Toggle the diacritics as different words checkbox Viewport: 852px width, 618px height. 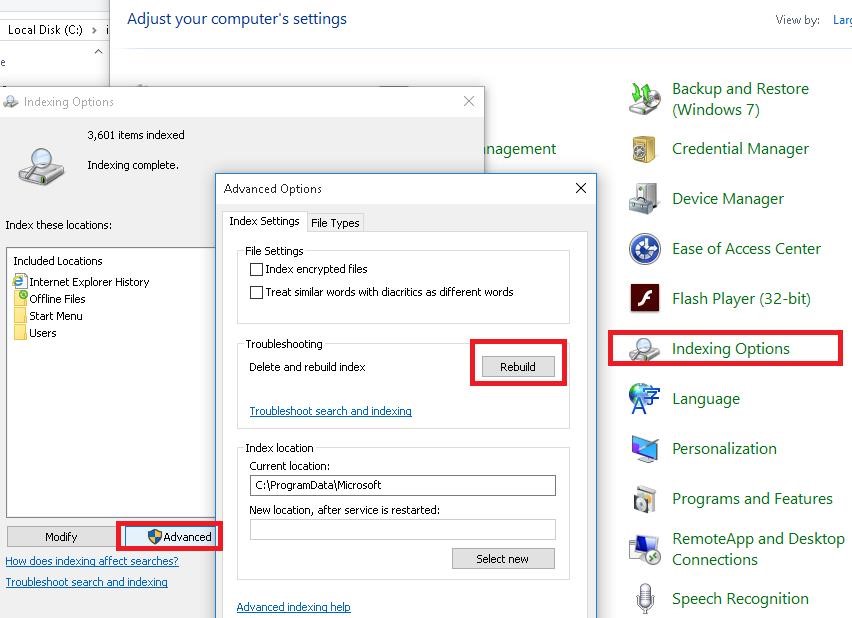click(x=257, y=292)
